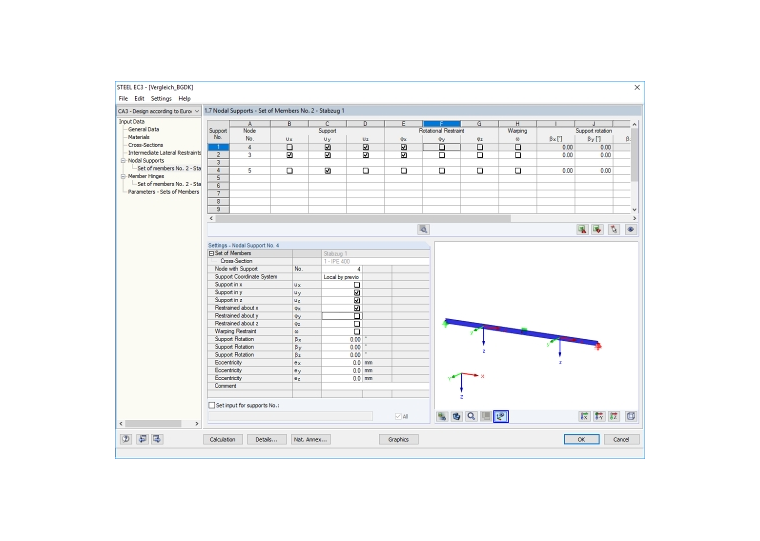Image resolution: width=760 pixels, height=541 pixels.
Task: Click the zoom magnifier icon under the preview
Action: click(x=471, y=416)
